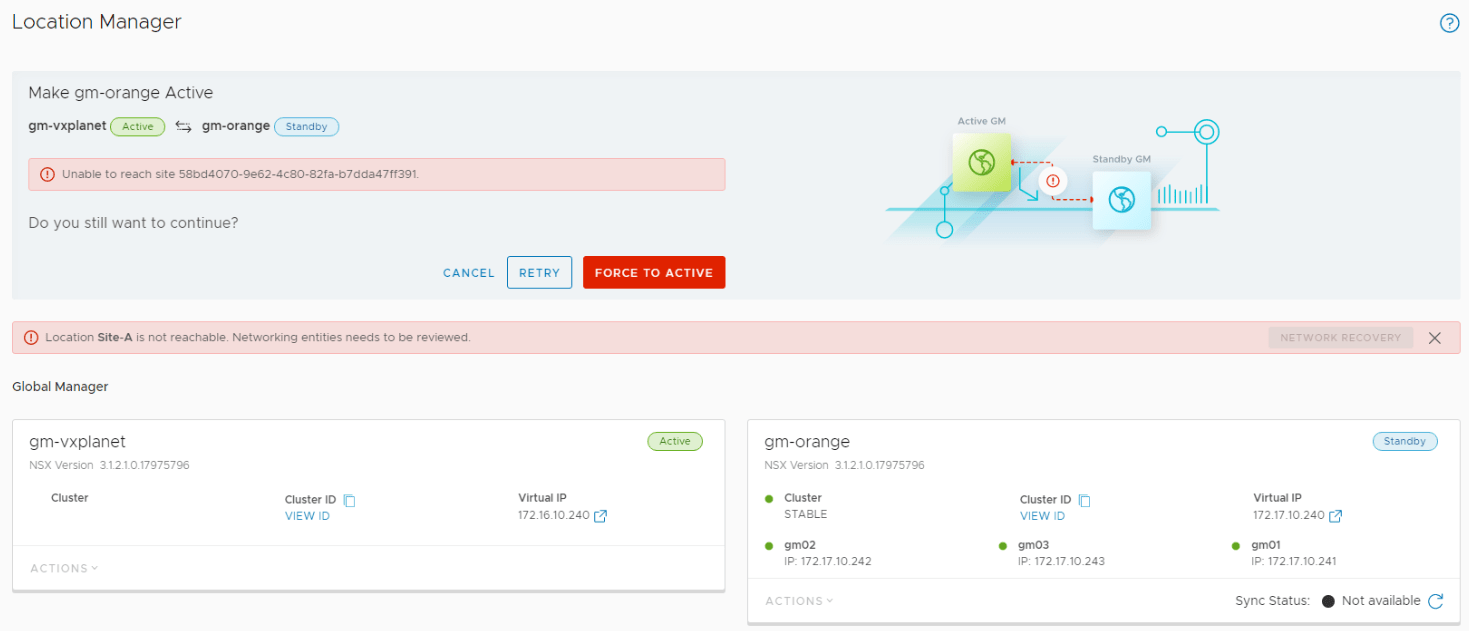Click the green Cluster status dot for gm-orange
The width and height of the screenshot is (1469, 631).
point(769,498)
